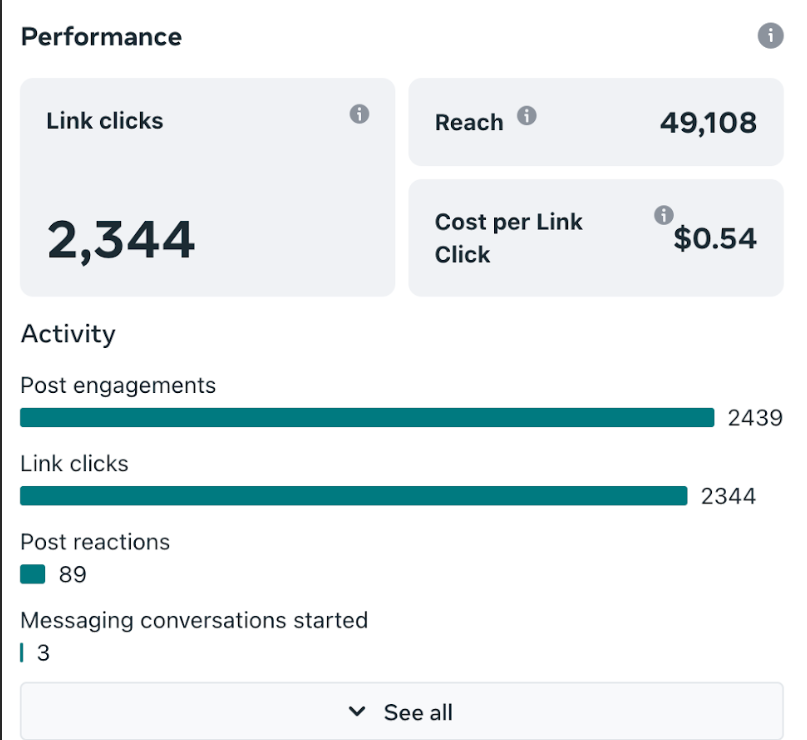Screen dimensions: 807x740
Task: Click the Performance section info icon
Action: [770, 36]
